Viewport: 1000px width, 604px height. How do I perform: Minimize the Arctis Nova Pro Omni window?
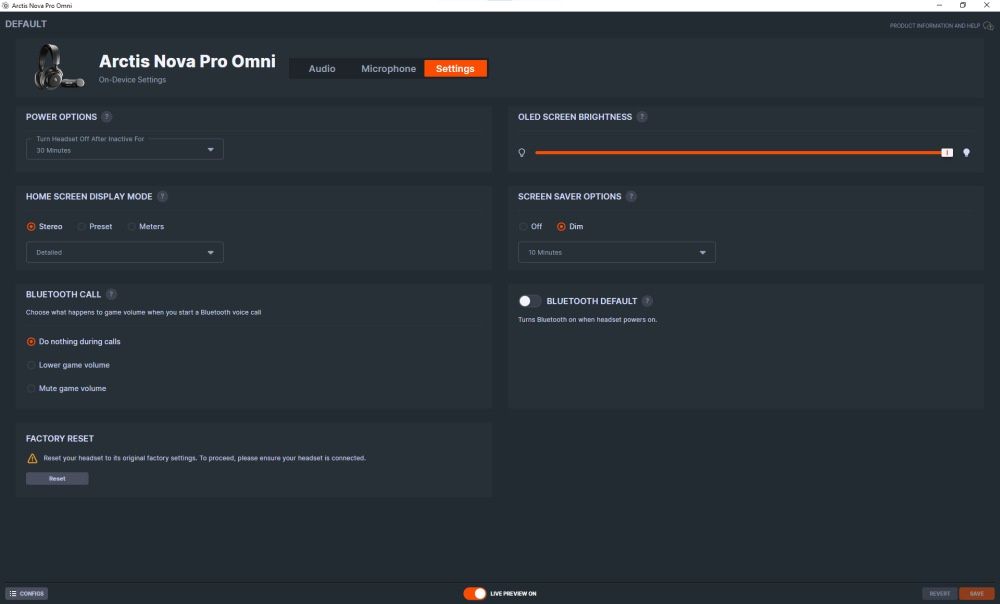click(939, 5)
